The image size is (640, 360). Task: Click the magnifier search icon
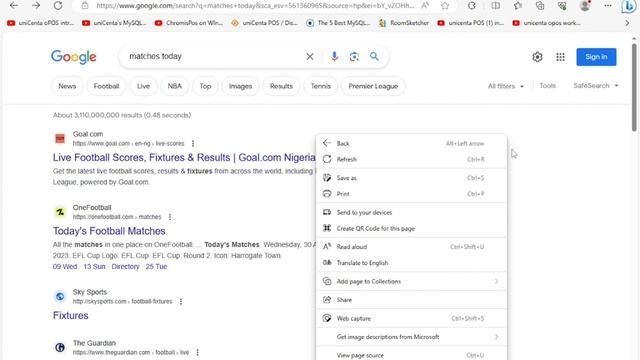coord(374,57)
